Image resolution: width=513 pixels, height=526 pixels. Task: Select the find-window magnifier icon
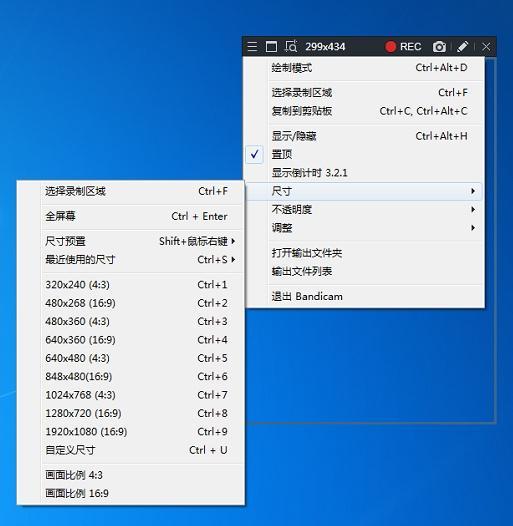point(291,46)
